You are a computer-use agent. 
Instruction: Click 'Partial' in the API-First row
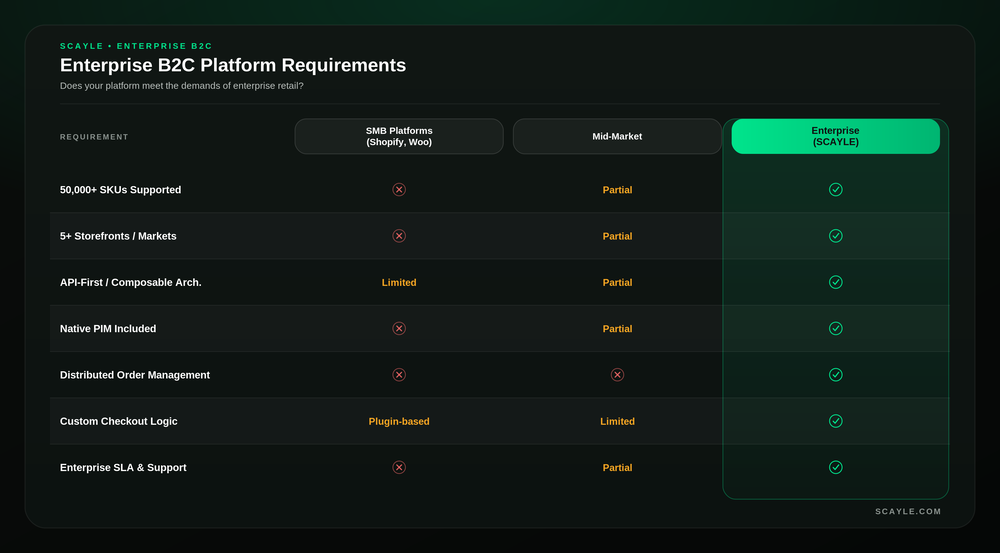pyautogui.click(x=617, y=283)
